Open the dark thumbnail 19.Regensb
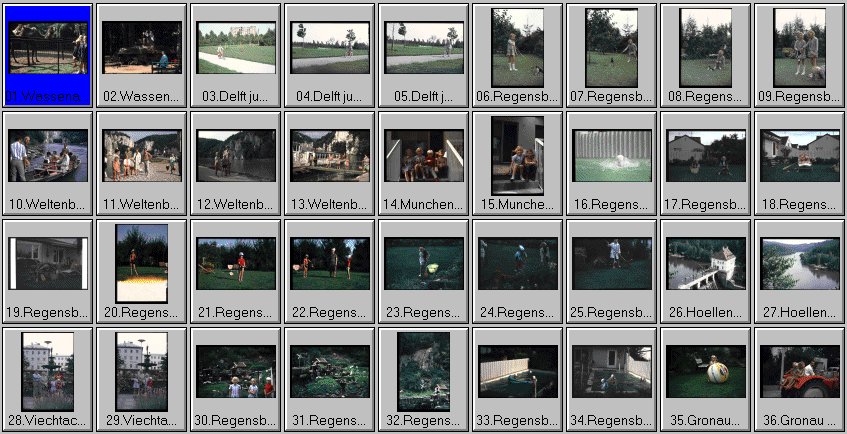The height and width of the screenshot is (434, 847). pyautogui.click(x=48, y=264)
